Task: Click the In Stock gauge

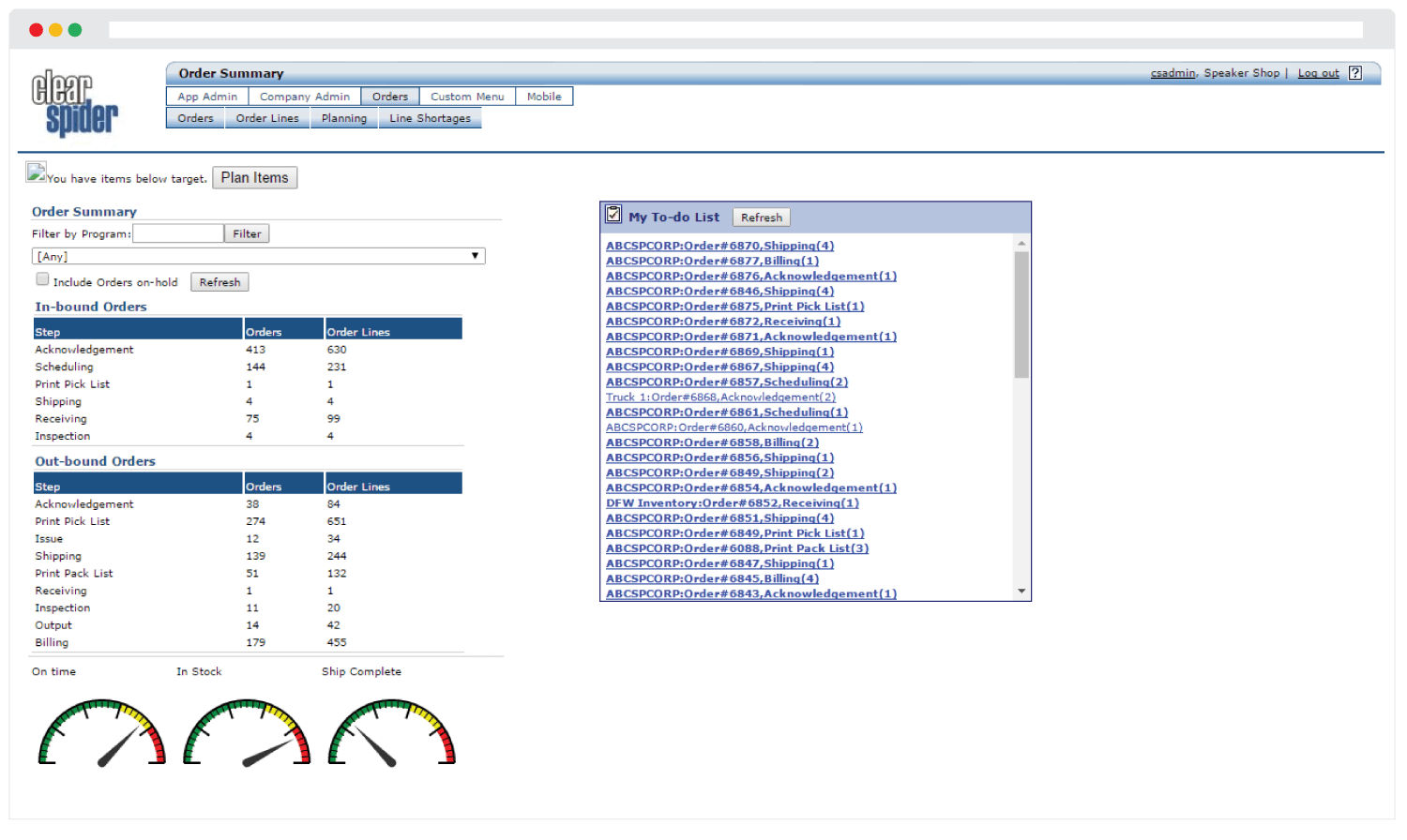Action: tap(247, 732)
